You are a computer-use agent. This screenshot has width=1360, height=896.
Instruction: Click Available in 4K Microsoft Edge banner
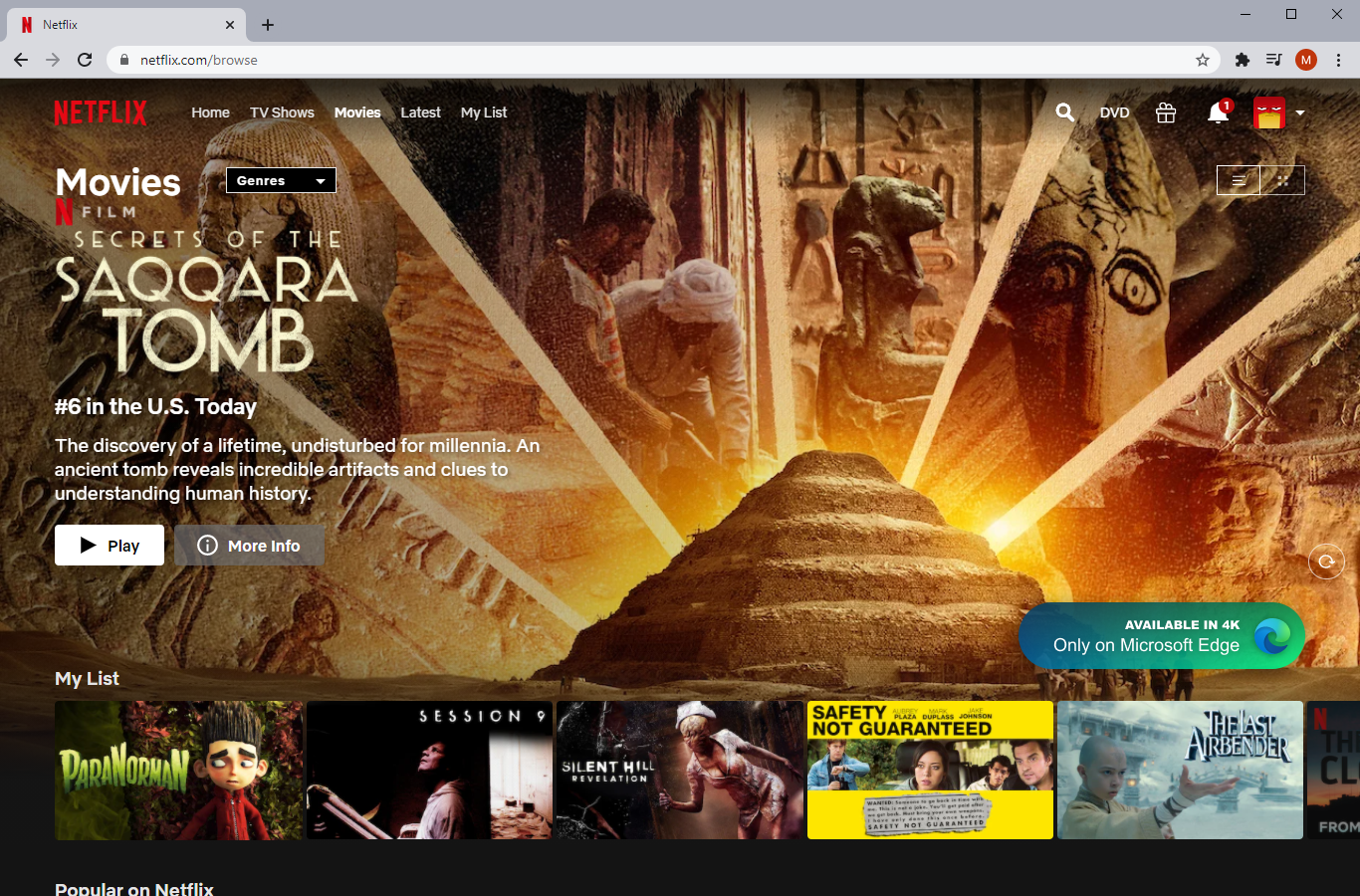coord(1162,635)
